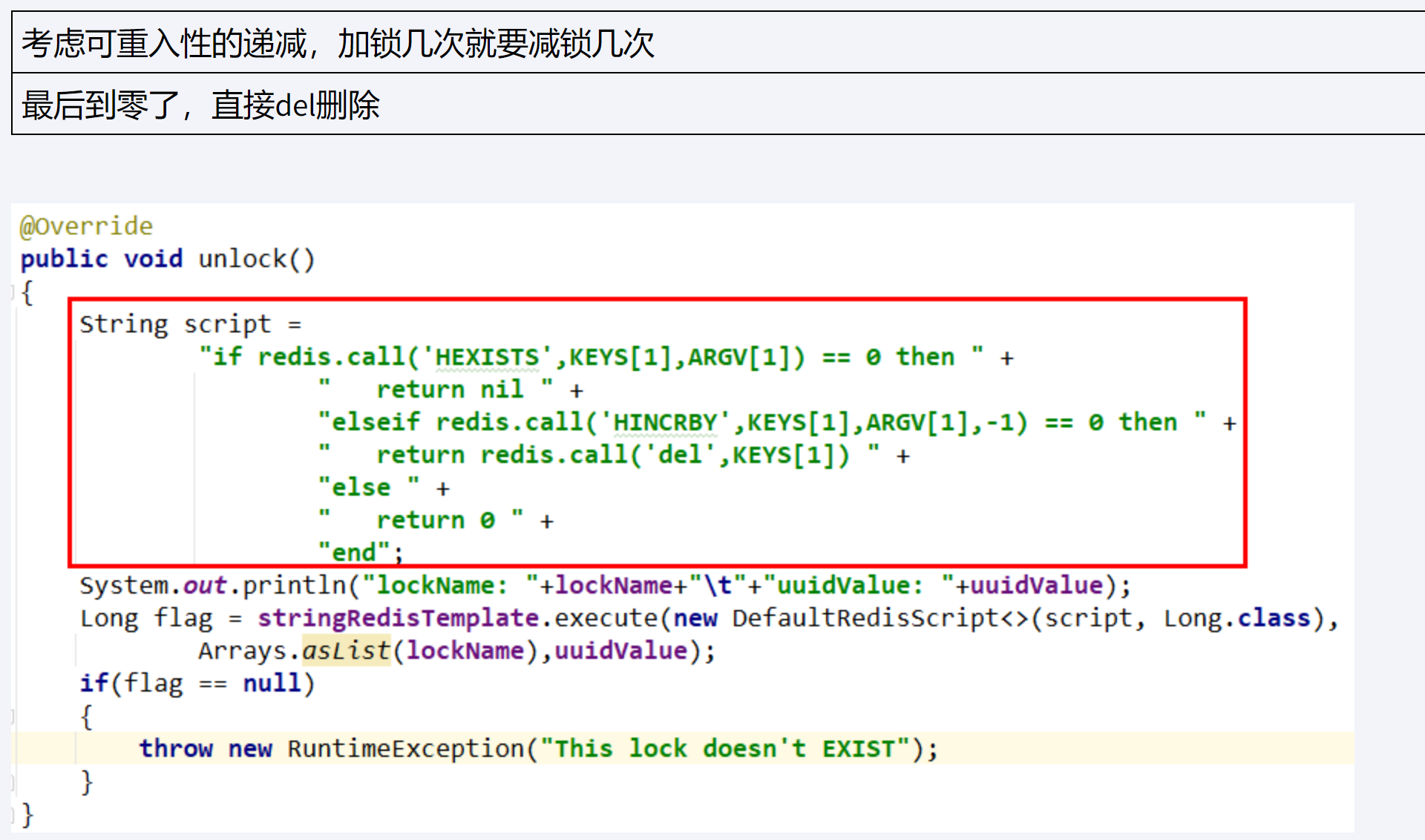Click the DefaultRedisScript constructor text
The image size is (1425, 840).
[x=865, y=618]
